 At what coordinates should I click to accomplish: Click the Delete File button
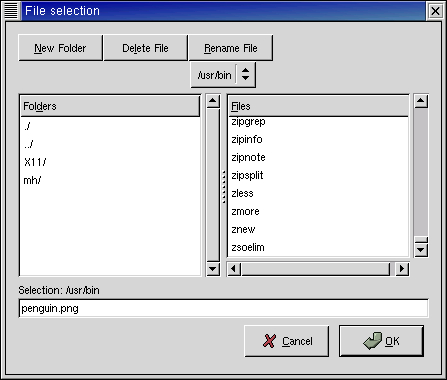145,48
